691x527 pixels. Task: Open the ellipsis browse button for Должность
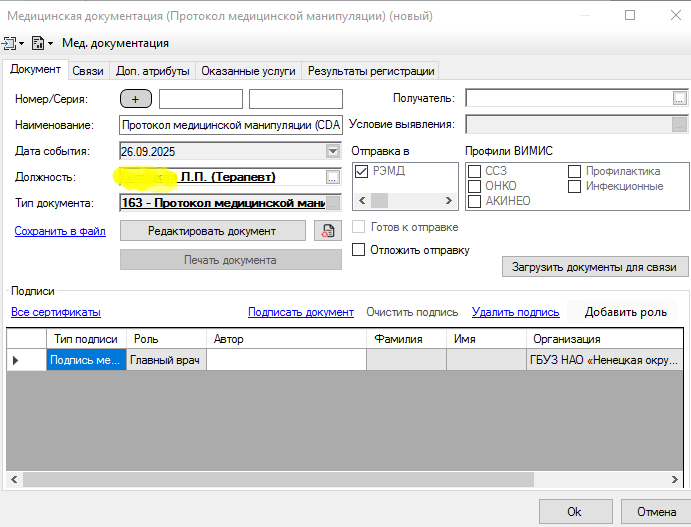333,177
